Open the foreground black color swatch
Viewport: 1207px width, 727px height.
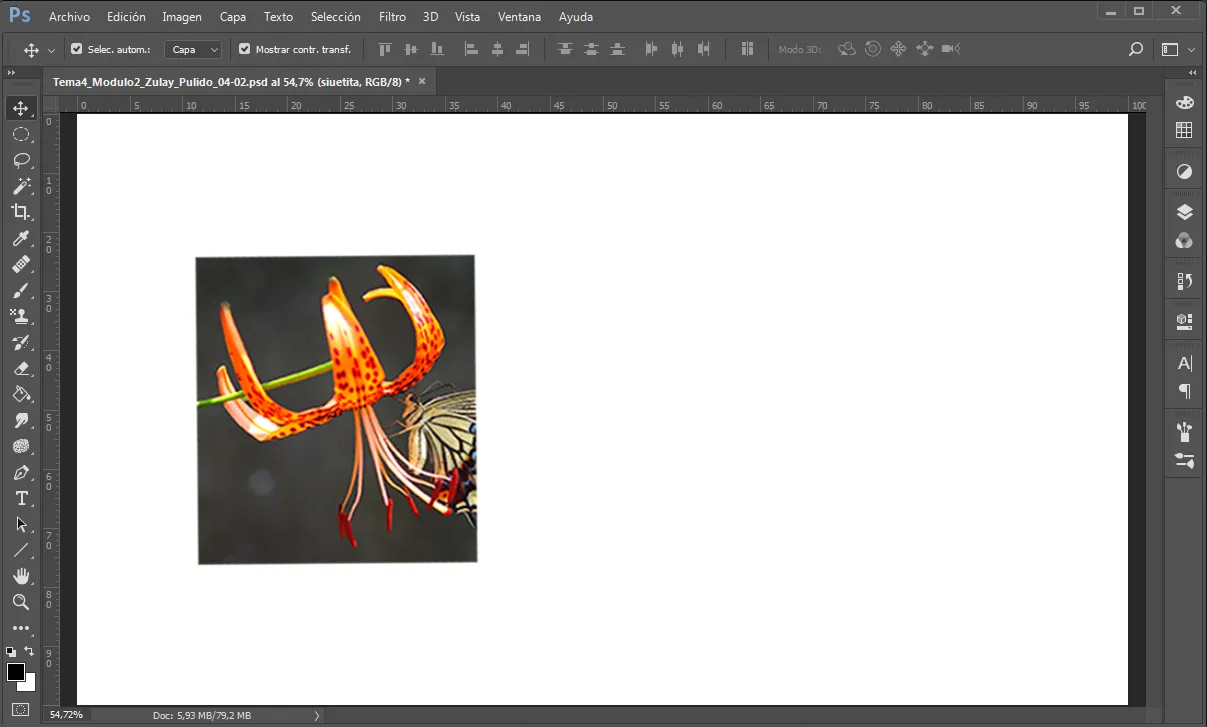(x=15, y=671)
